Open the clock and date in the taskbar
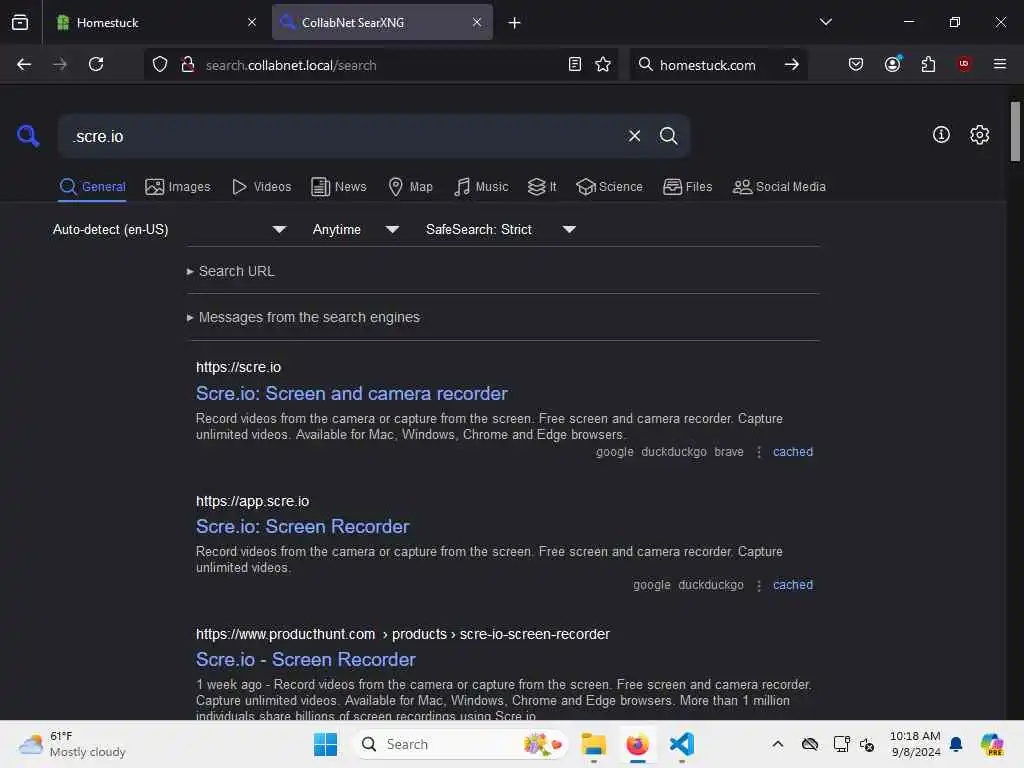Screen dimensions: 1024x768 pyautogui.click(x=915, y=744)
